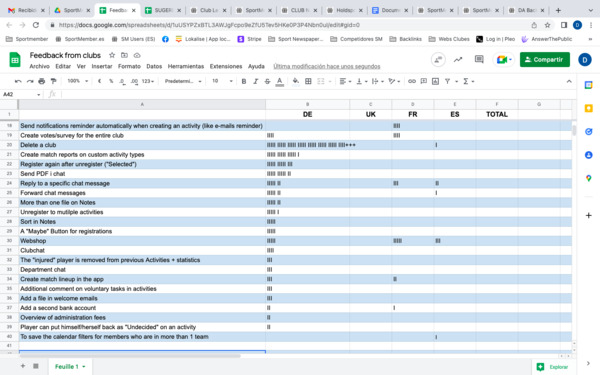The image size is (600, 375).
Task: Open fill color picker
Action: 296,81
